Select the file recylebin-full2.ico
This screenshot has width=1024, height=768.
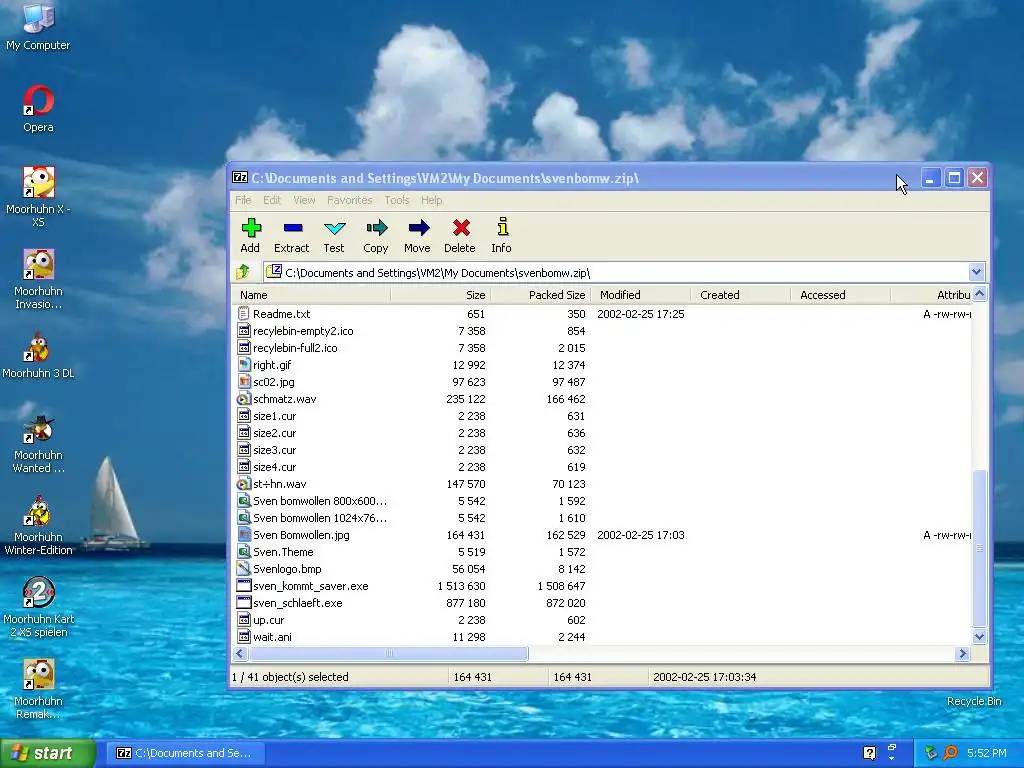(x=295, y=348)
